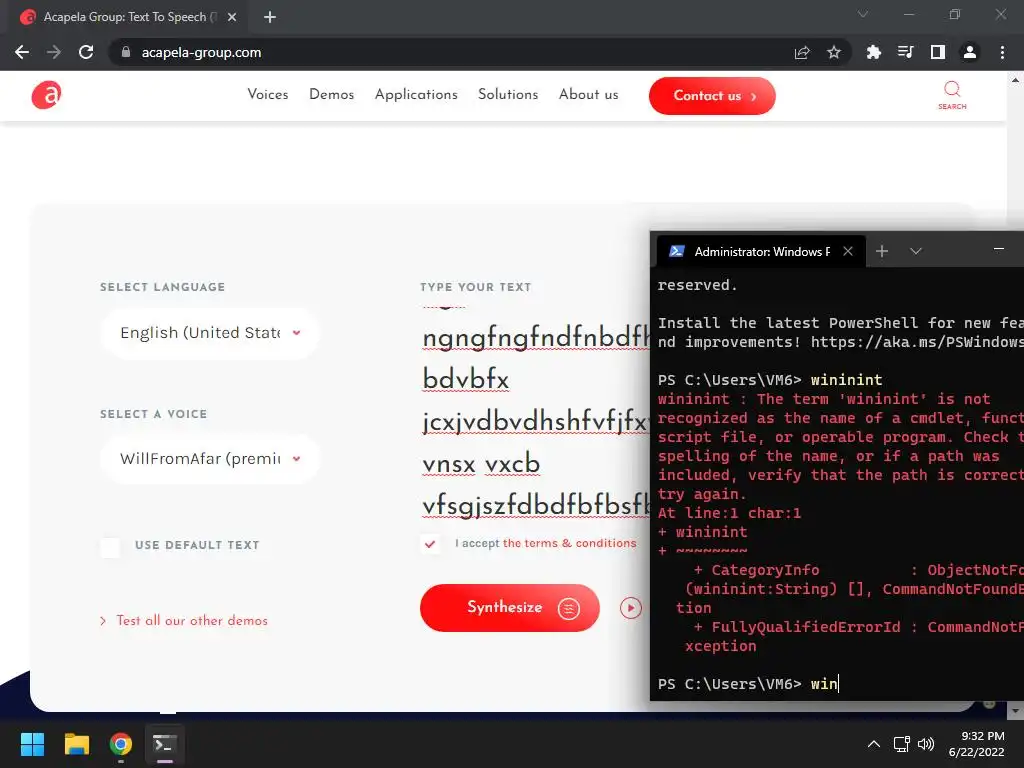1024x768 pixels.
Task: Share this page using the share icon
Action: (x=802, y=52)
